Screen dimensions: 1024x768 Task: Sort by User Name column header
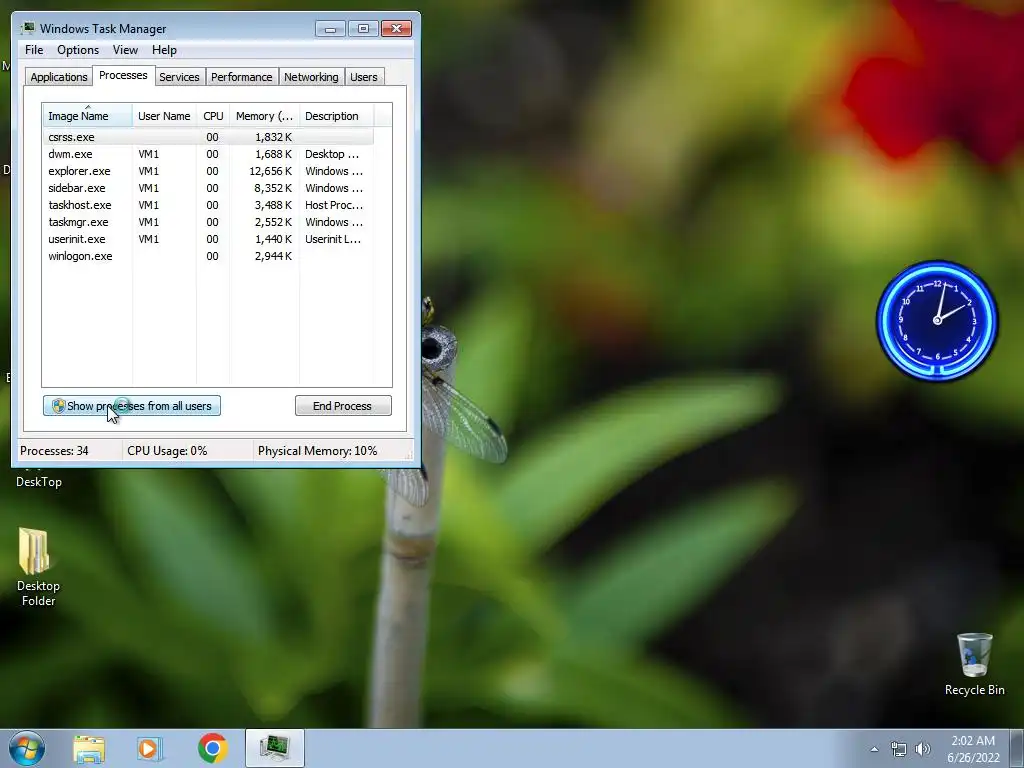[164, 116]
